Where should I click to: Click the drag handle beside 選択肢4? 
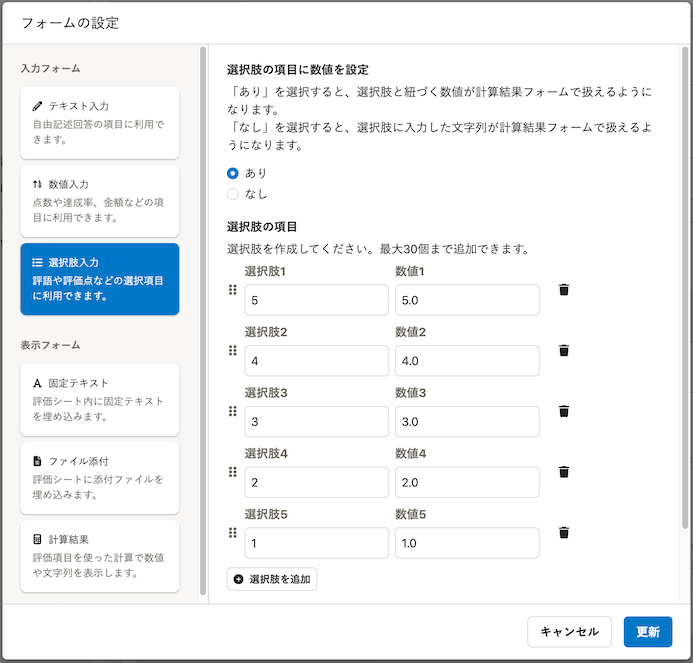(x=233, y=472)
